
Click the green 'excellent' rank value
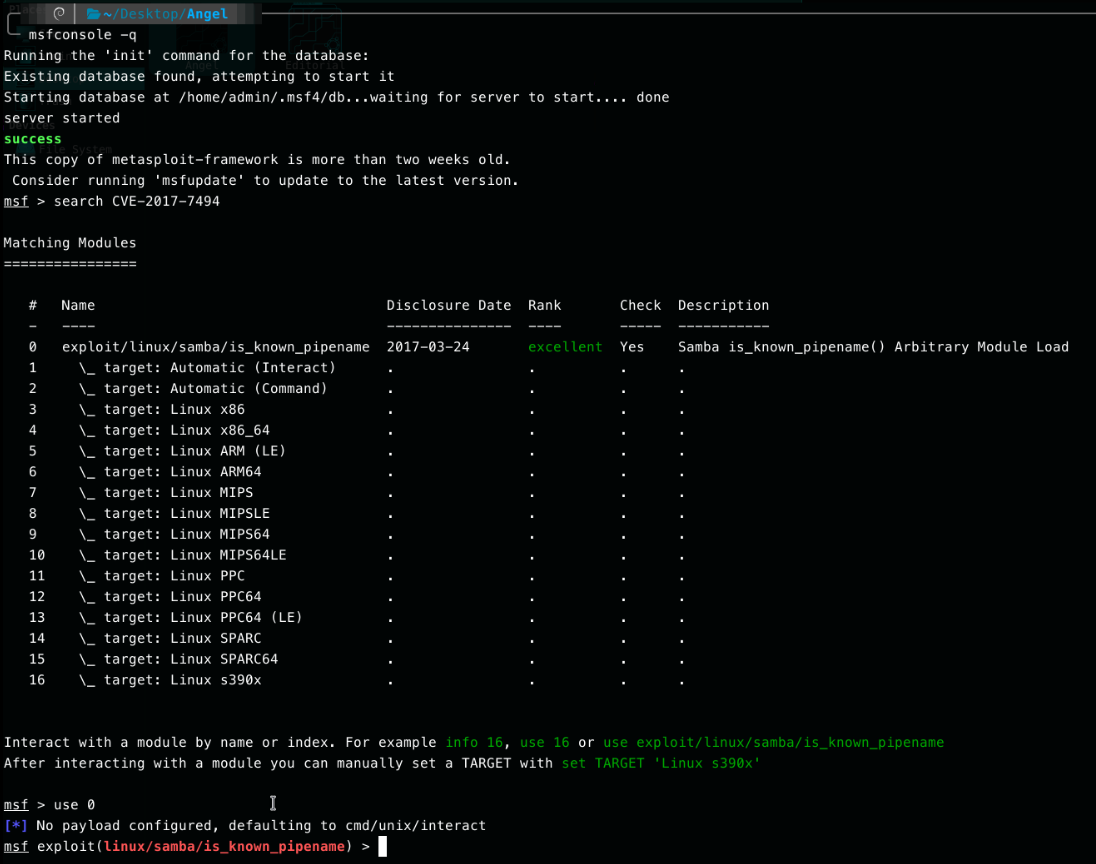pyautogui.click(x=565, y=347)
